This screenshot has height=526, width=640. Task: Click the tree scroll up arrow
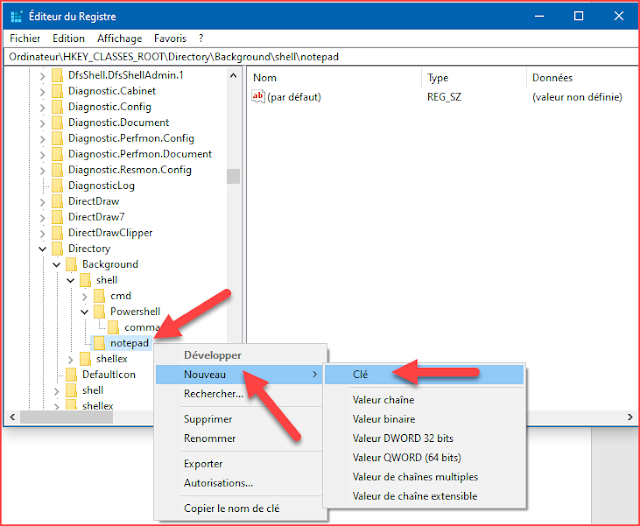233,75
